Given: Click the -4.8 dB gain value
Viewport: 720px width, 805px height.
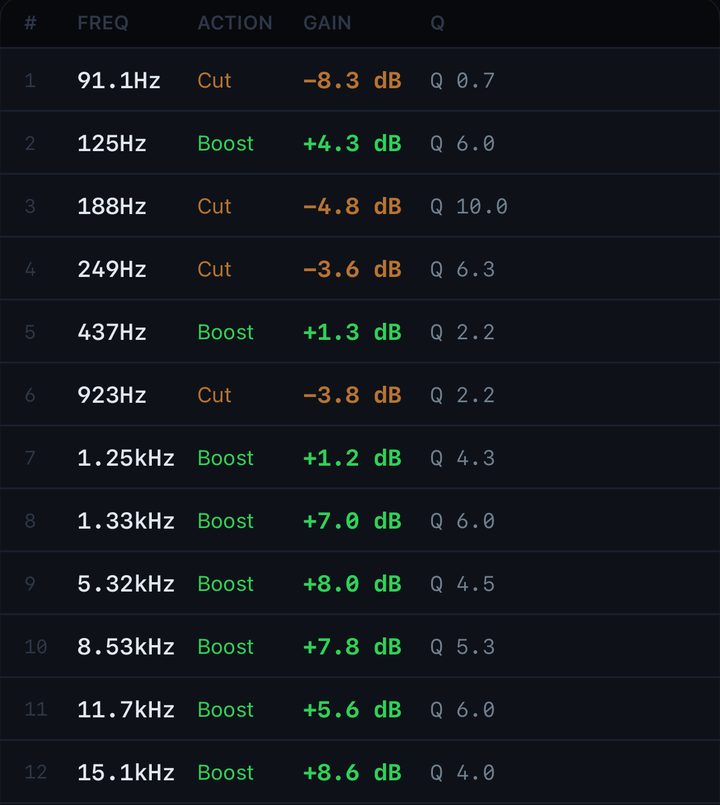Looking at the screenshot, I should pyautogui.click(x=352, y=206).
